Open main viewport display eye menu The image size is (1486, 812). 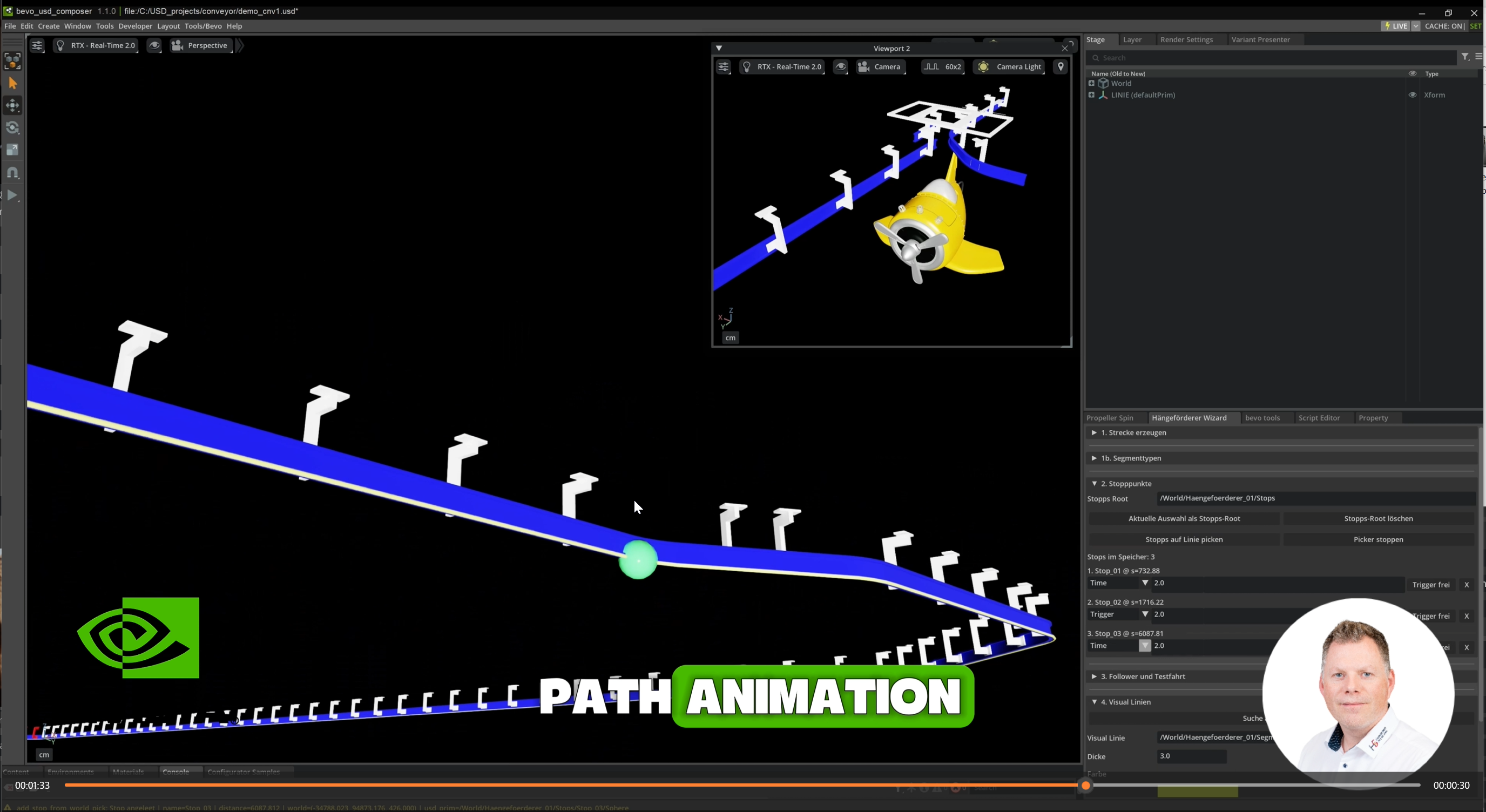tap(154, 45)
